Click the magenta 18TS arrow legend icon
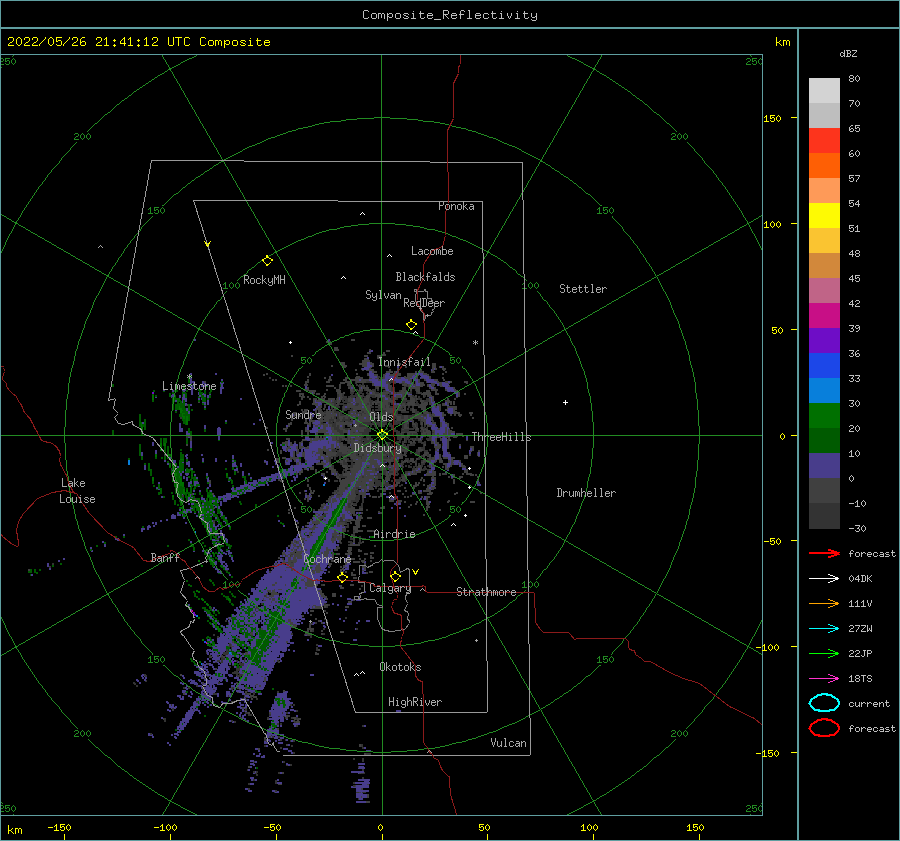The image size is (900, 841). click(x=824, y=679)
